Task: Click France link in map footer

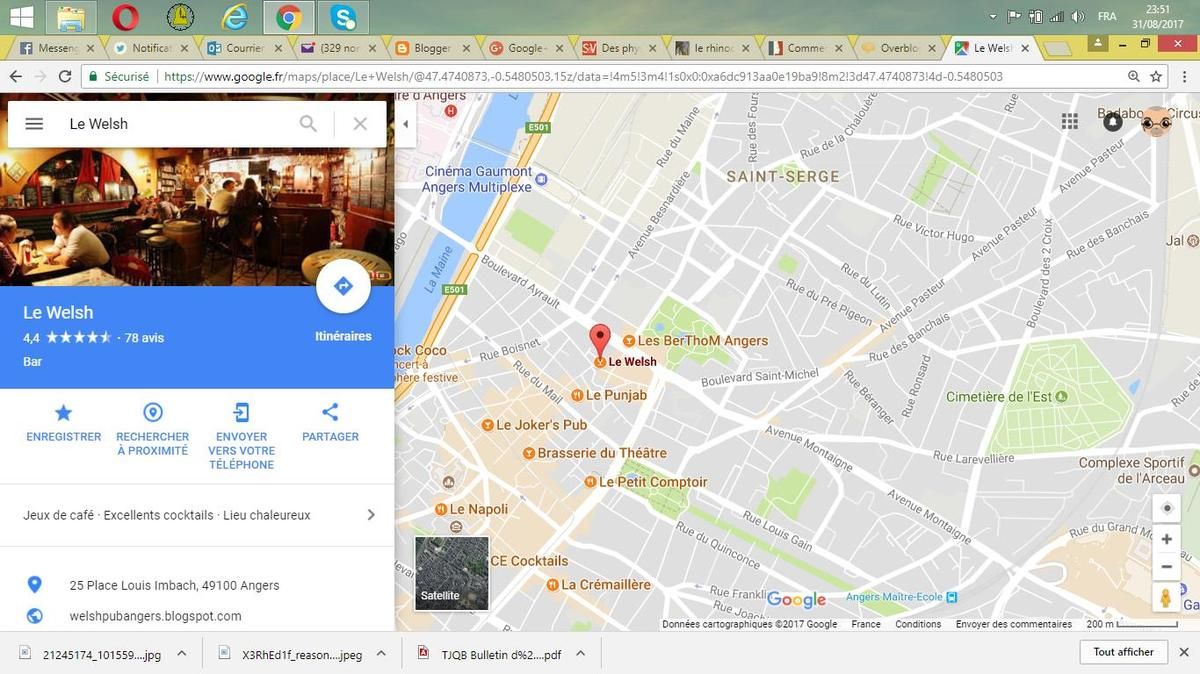Action: [866, 624]
